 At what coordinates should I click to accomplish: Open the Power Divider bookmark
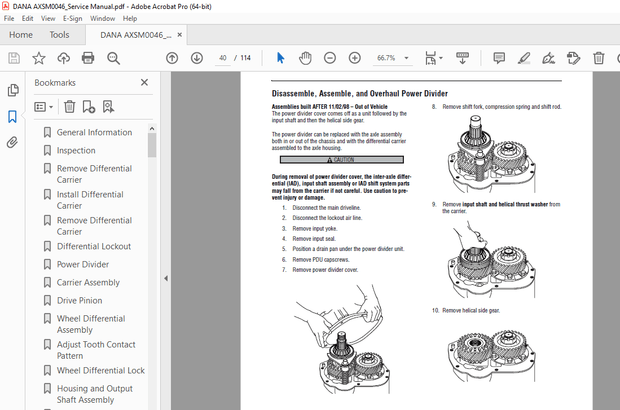83,265
